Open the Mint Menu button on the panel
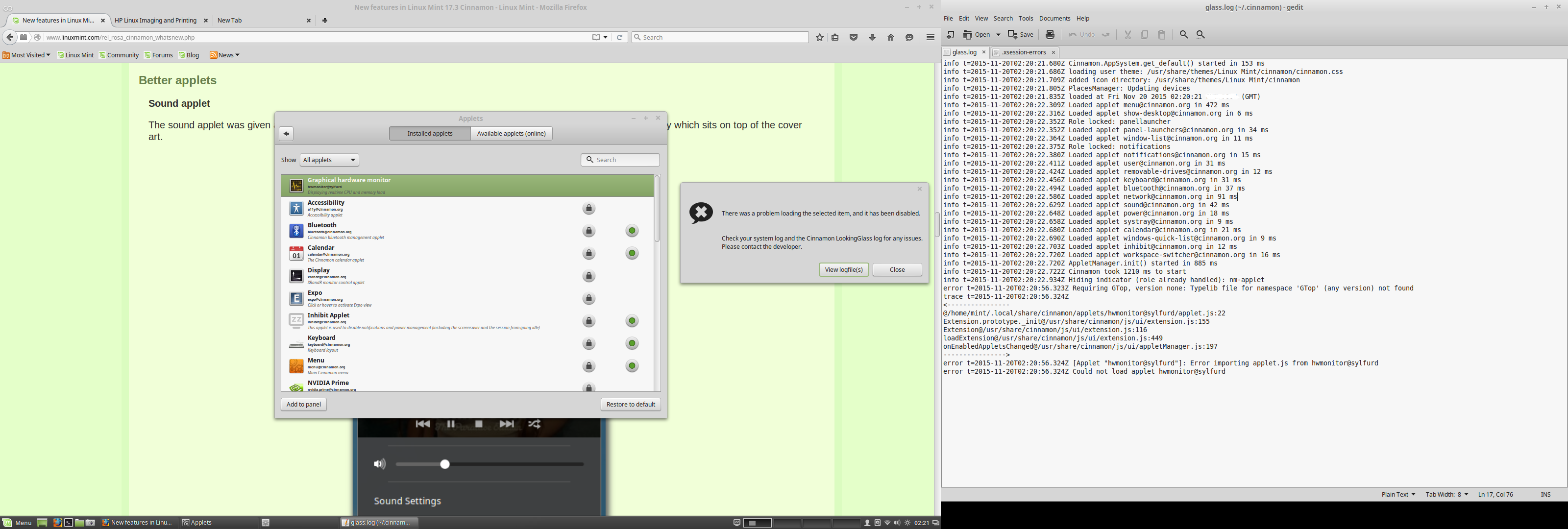1568x529 pixels. pyautogui.click(x=17, y=522)
